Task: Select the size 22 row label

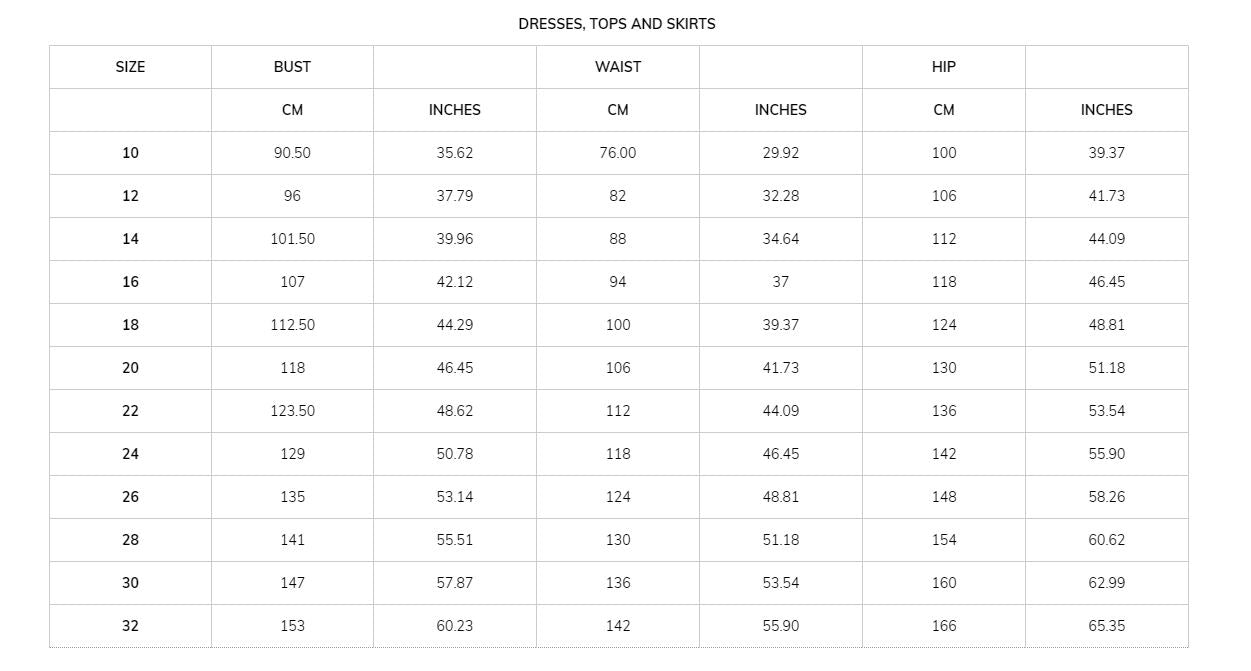Action: tap(130, 411)
